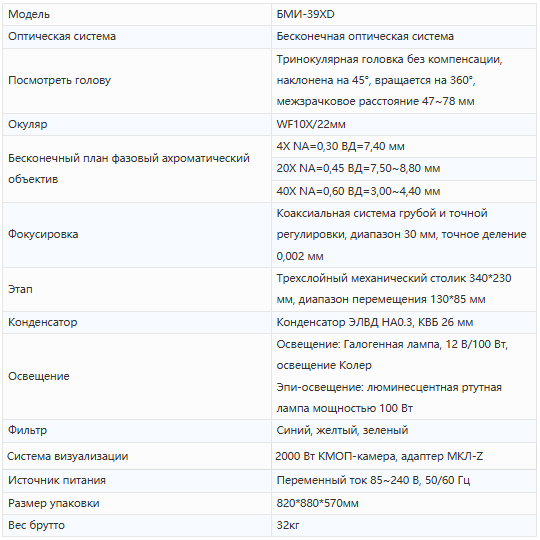Select the Вес брутто 32кг value

tap(288, 525)
